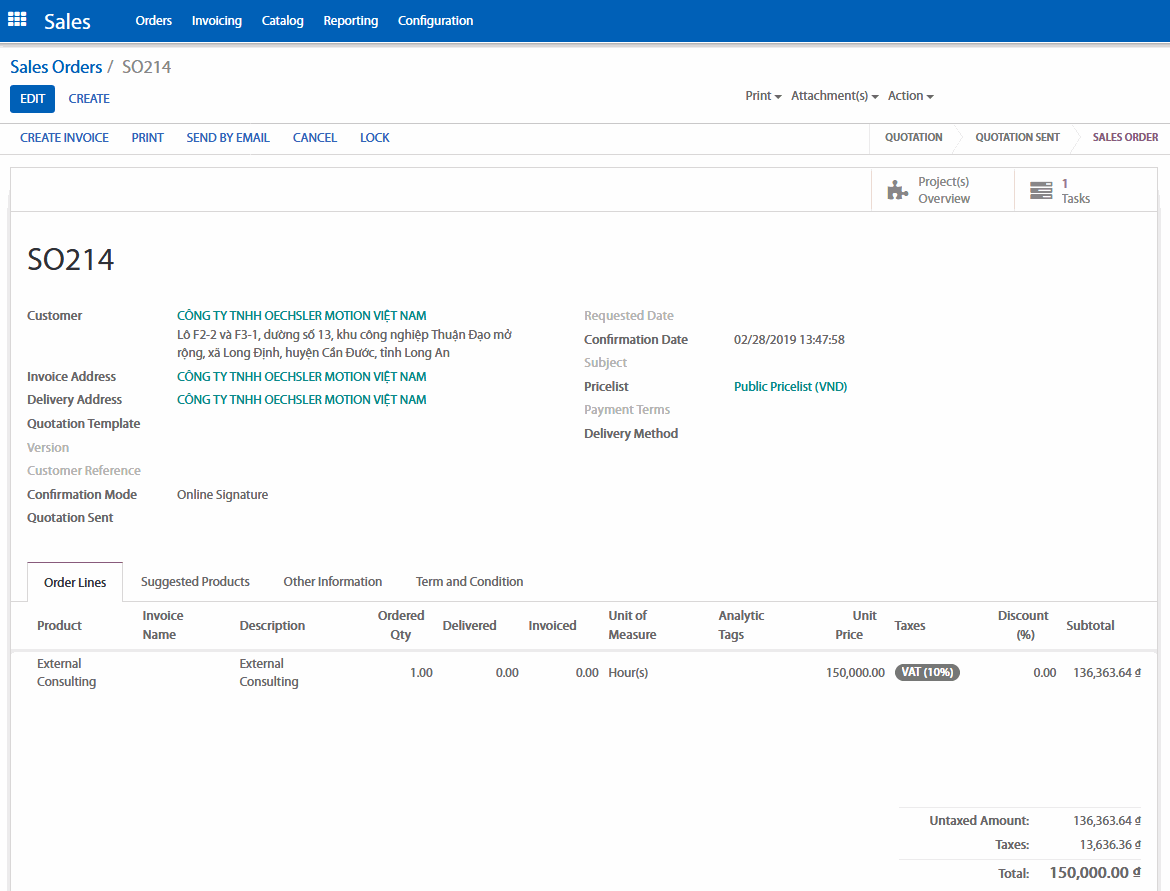
Task: Expand the Print dropdown
Action: (763, 96)
